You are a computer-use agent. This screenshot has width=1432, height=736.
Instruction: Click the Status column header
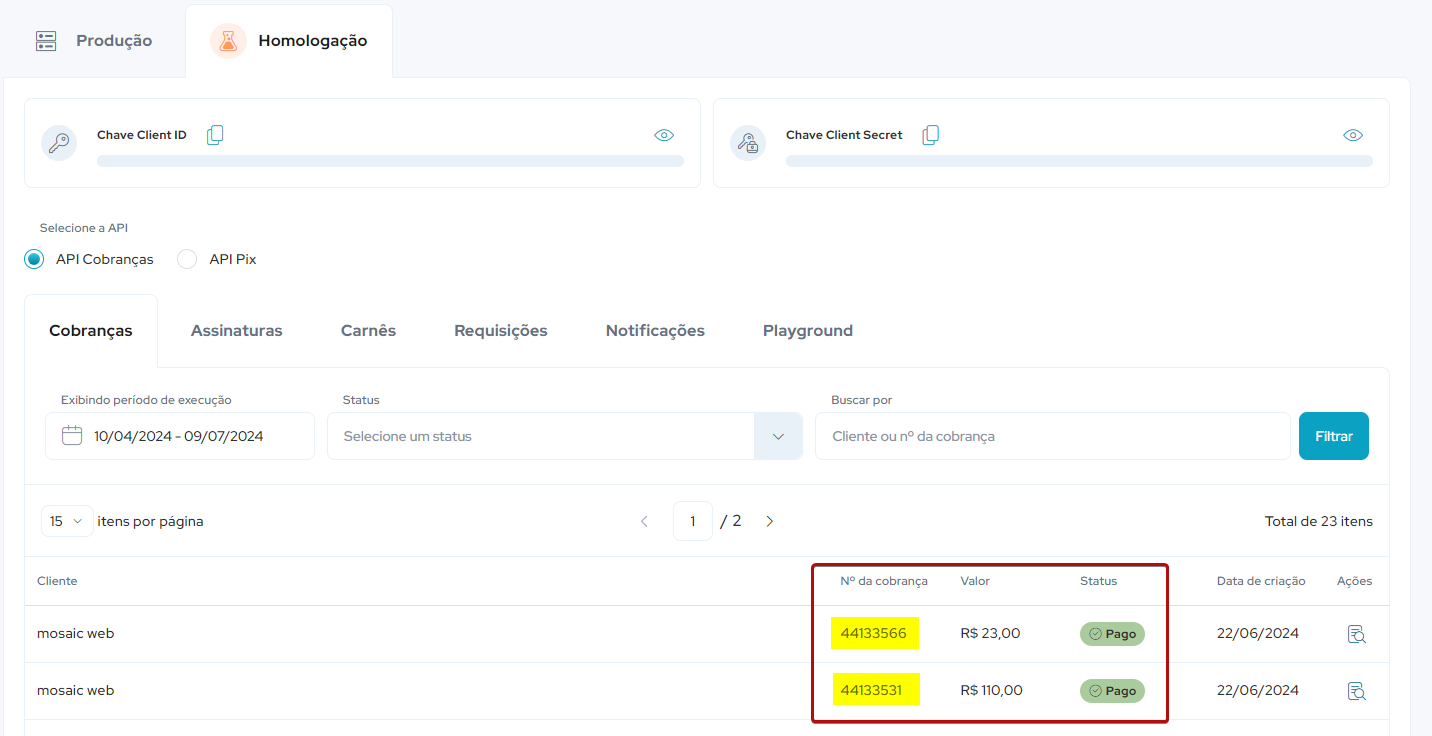tap(1098, 581)
